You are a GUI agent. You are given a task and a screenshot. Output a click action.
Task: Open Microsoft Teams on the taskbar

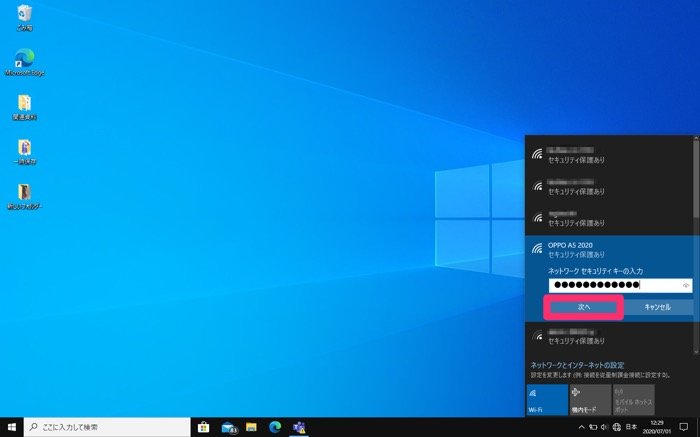299,427
